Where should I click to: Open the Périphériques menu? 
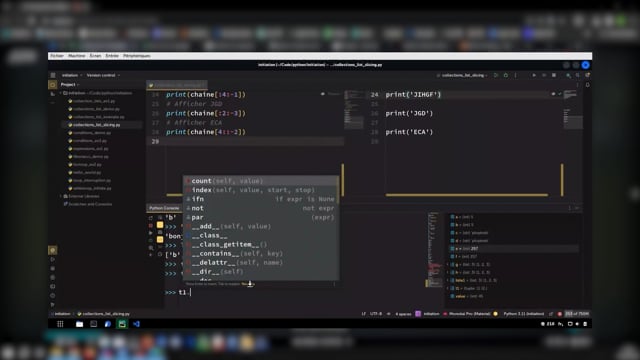tap(137, 56)
